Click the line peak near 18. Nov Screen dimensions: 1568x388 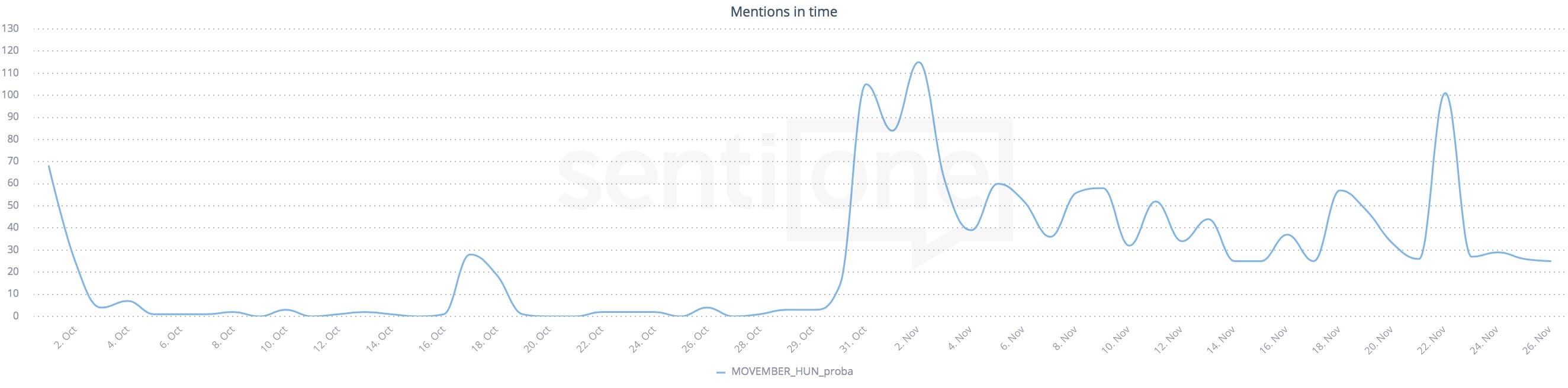coord(1339,190)
